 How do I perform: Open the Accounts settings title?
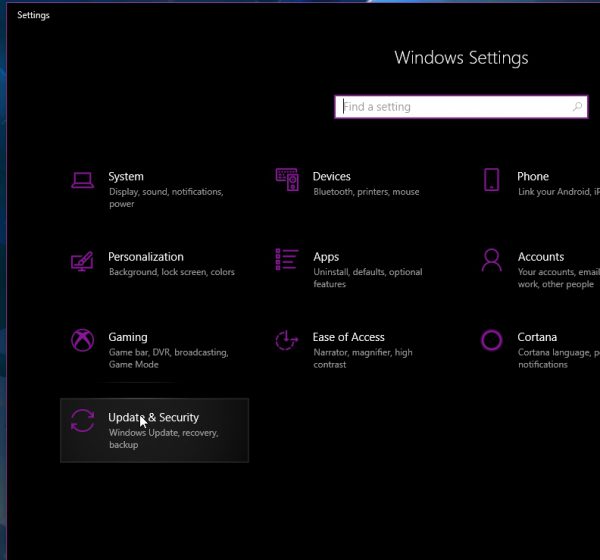(541, 257)
